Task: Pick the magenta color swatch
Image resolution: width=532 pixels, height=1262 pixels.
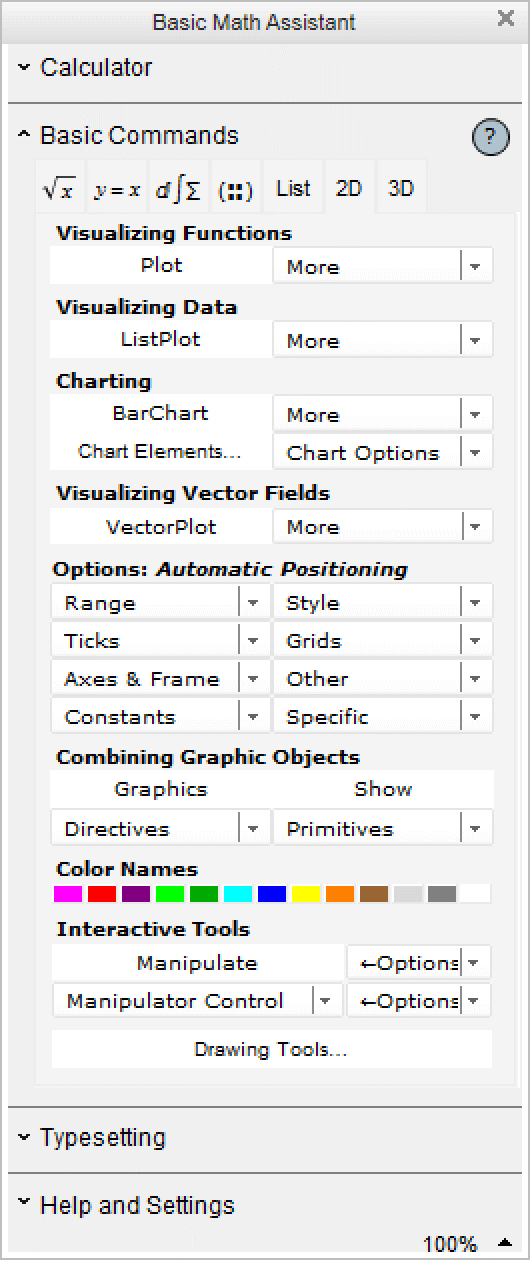Action: [x=68, y=894]
